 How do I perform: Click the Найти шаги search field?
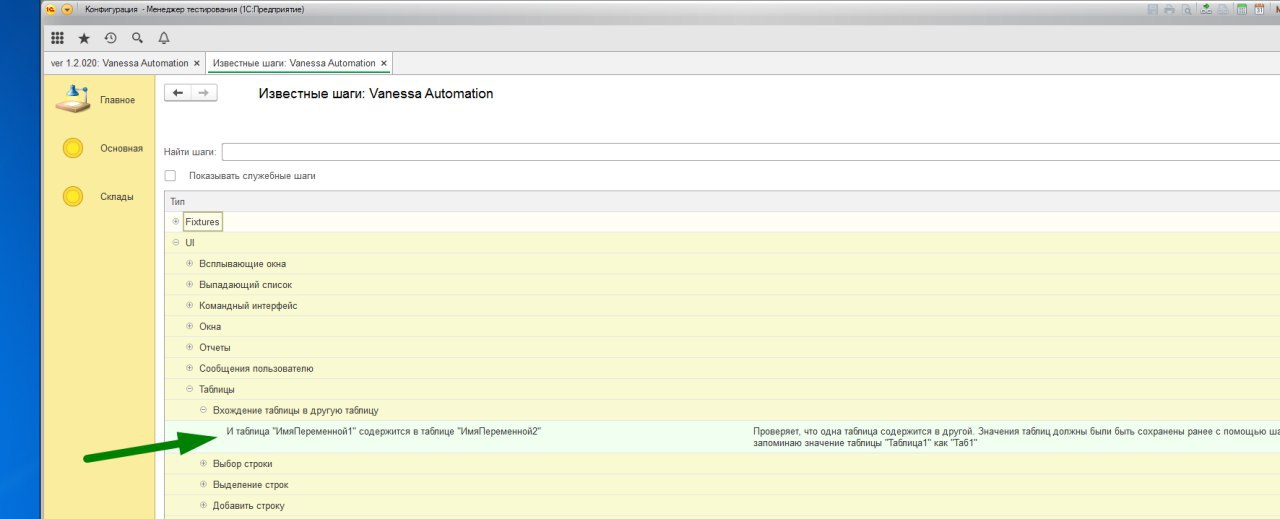(751, 151)
